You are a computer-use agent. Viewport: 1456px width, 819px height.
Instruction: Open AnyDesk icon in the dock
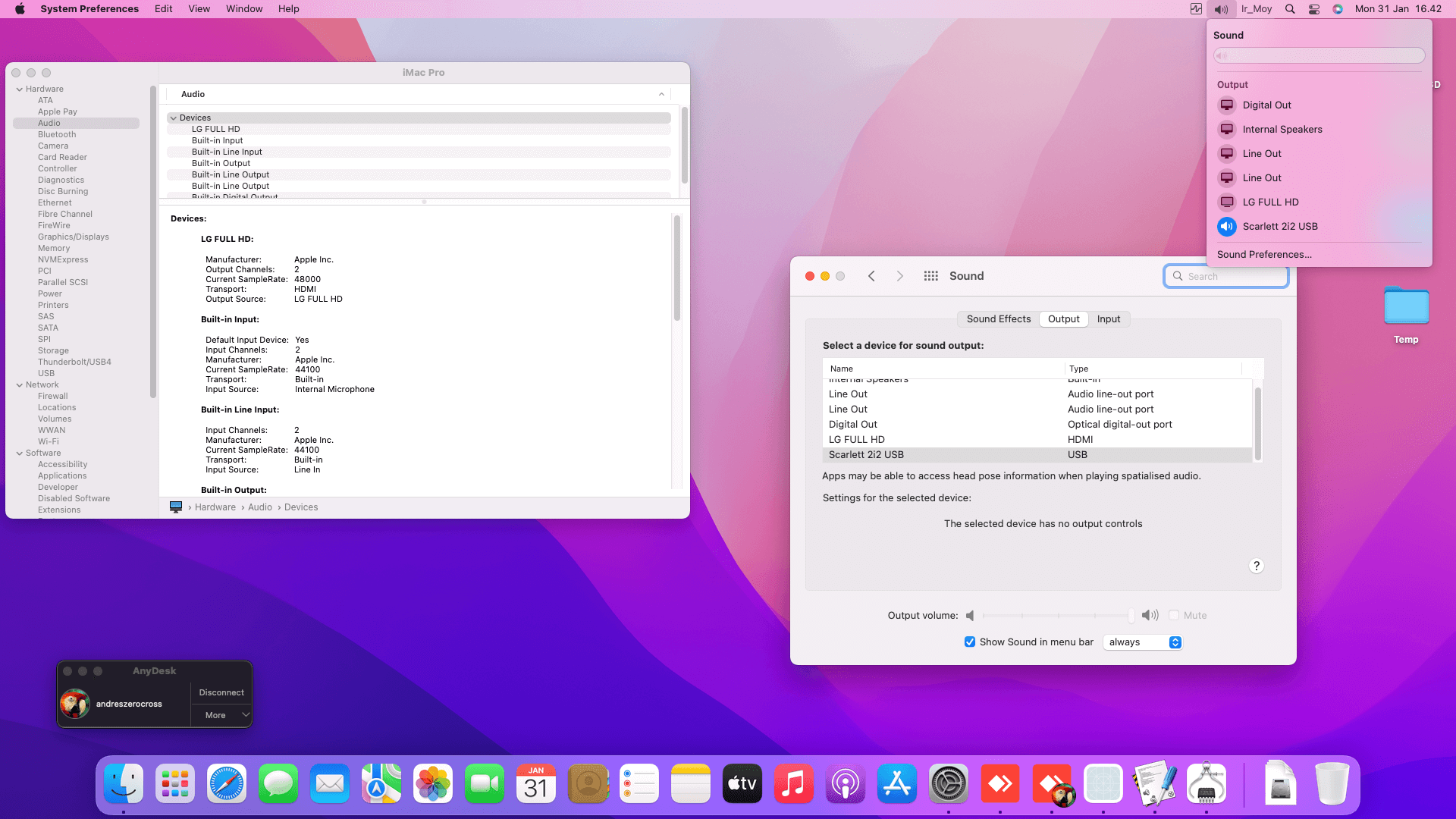[x=1000, y=783]
